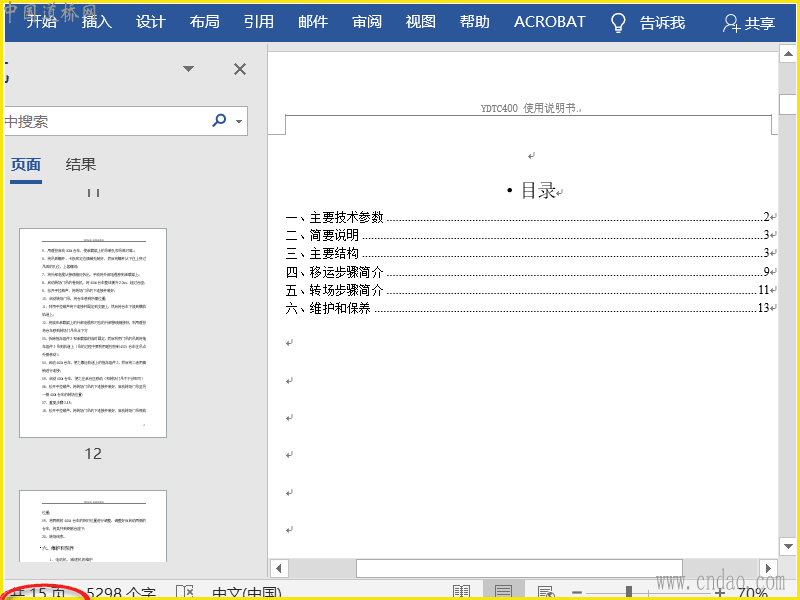
Task: Click the 70% zoom level
Action: pyautogui.click(x=753, y=593)
